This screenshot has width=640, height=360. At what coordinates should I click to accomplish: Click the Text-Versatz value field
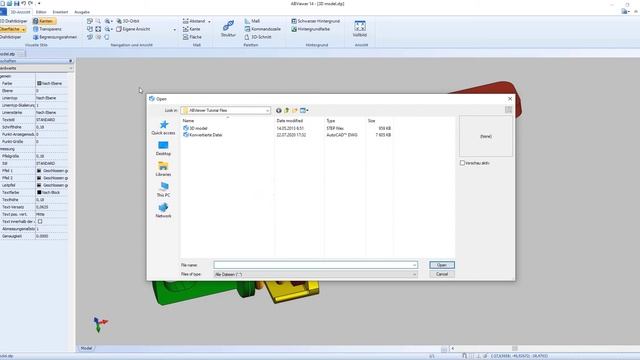[x=52, y=207]
